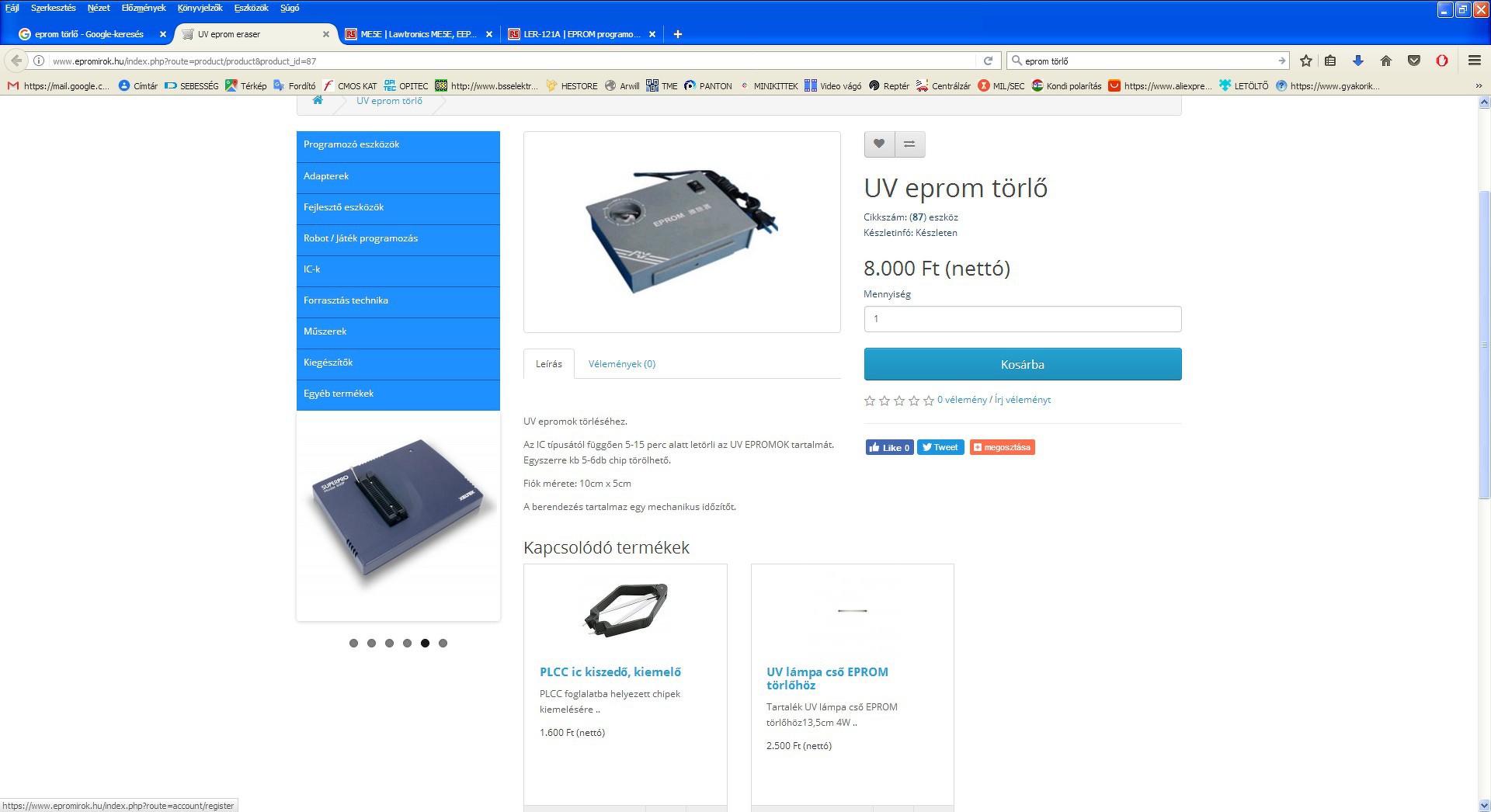Open the Firefox hamburger menu
This screenshot has height=812, width=1491.
click(1475, 61)
